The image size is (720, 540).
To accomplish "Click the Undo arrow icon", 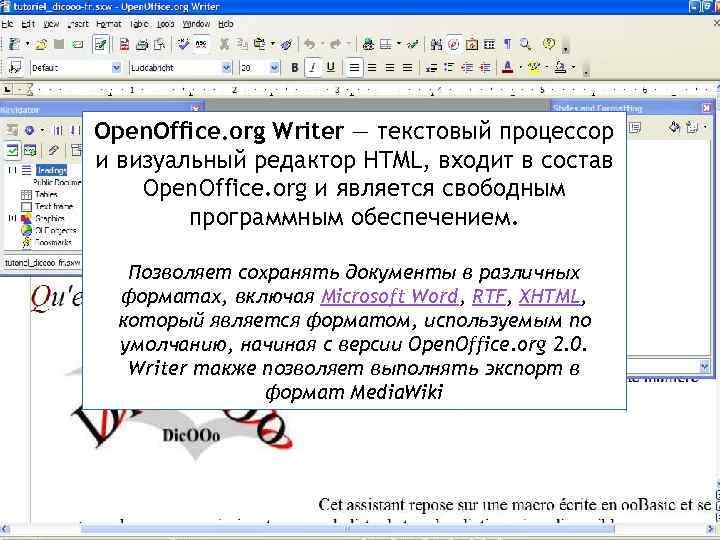I will click(x=310, y=45).
